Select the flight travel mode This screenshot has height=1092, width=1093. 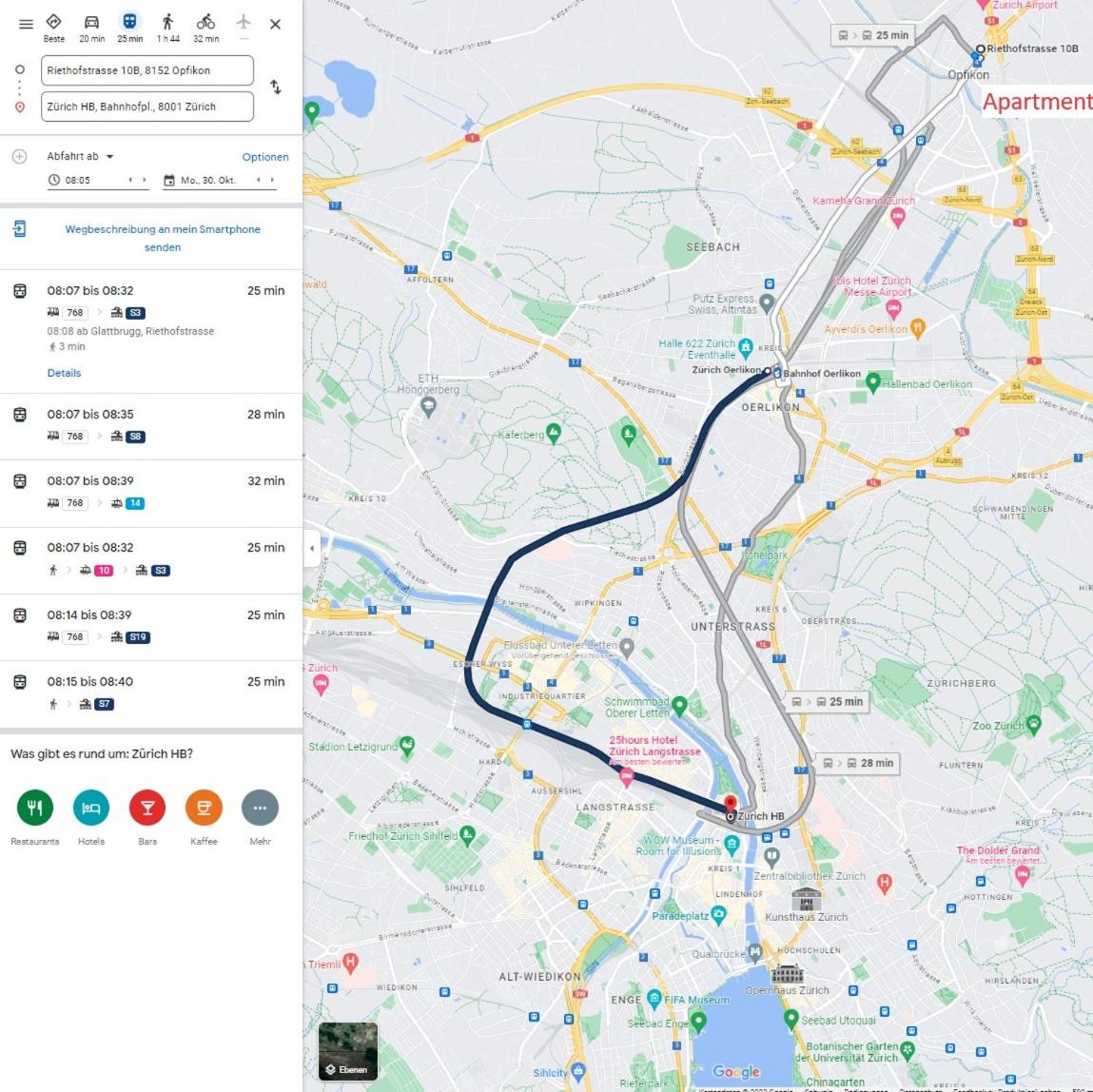coord(244,25)
